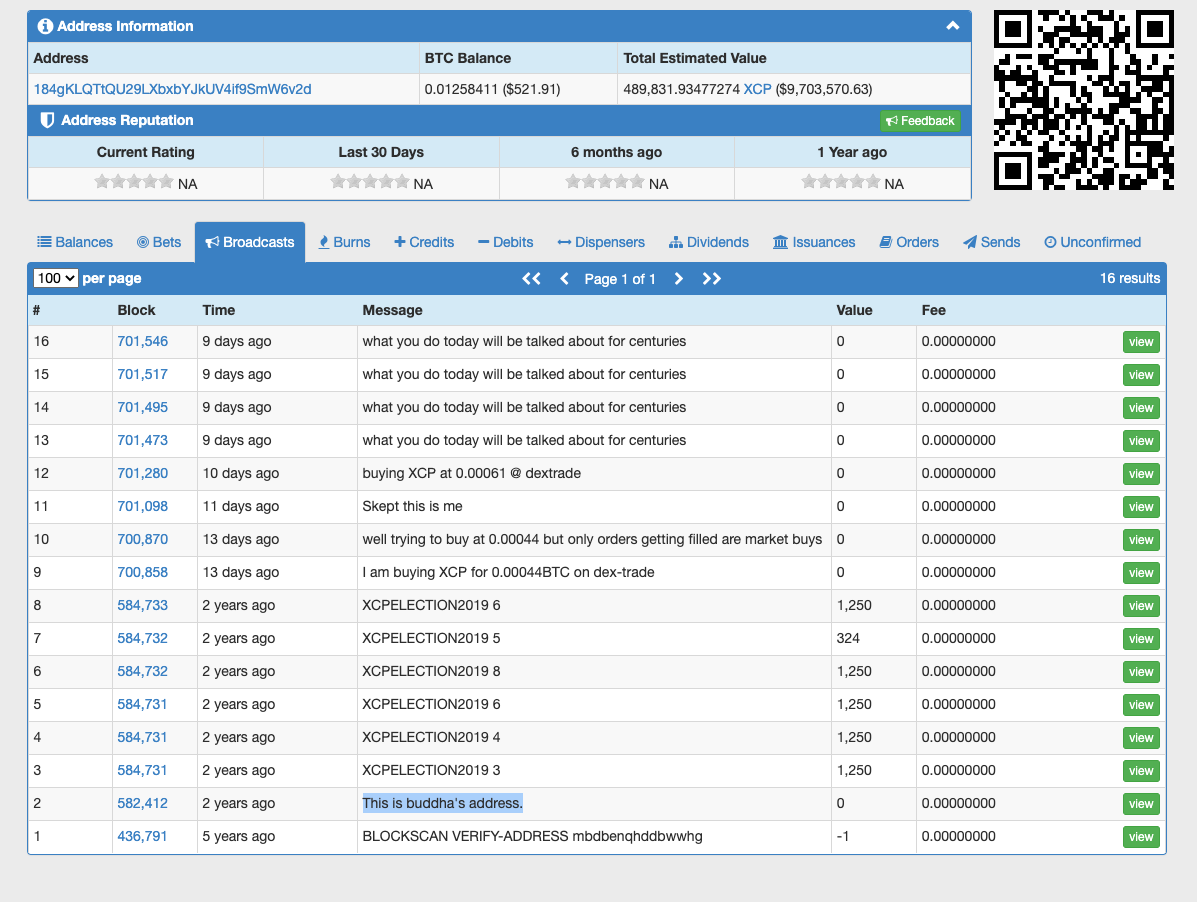This screenshot has height=902, width=1197.
Task: View broadcast number 16 details
Action: 1141,342
